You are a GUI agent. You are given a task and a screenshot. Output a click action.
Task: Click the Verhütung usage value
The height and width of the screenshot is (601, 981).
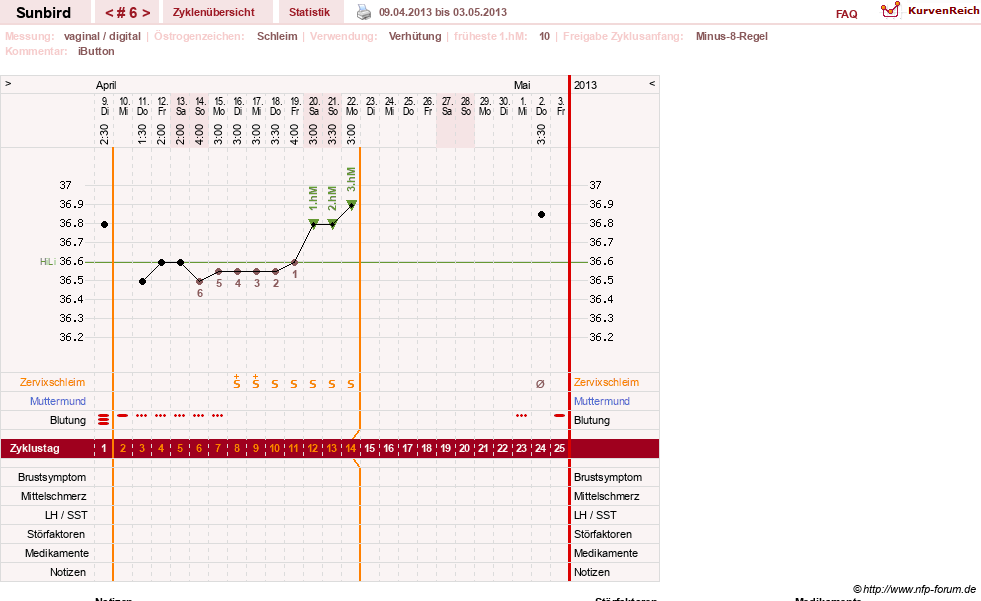[x=415, y=36]
